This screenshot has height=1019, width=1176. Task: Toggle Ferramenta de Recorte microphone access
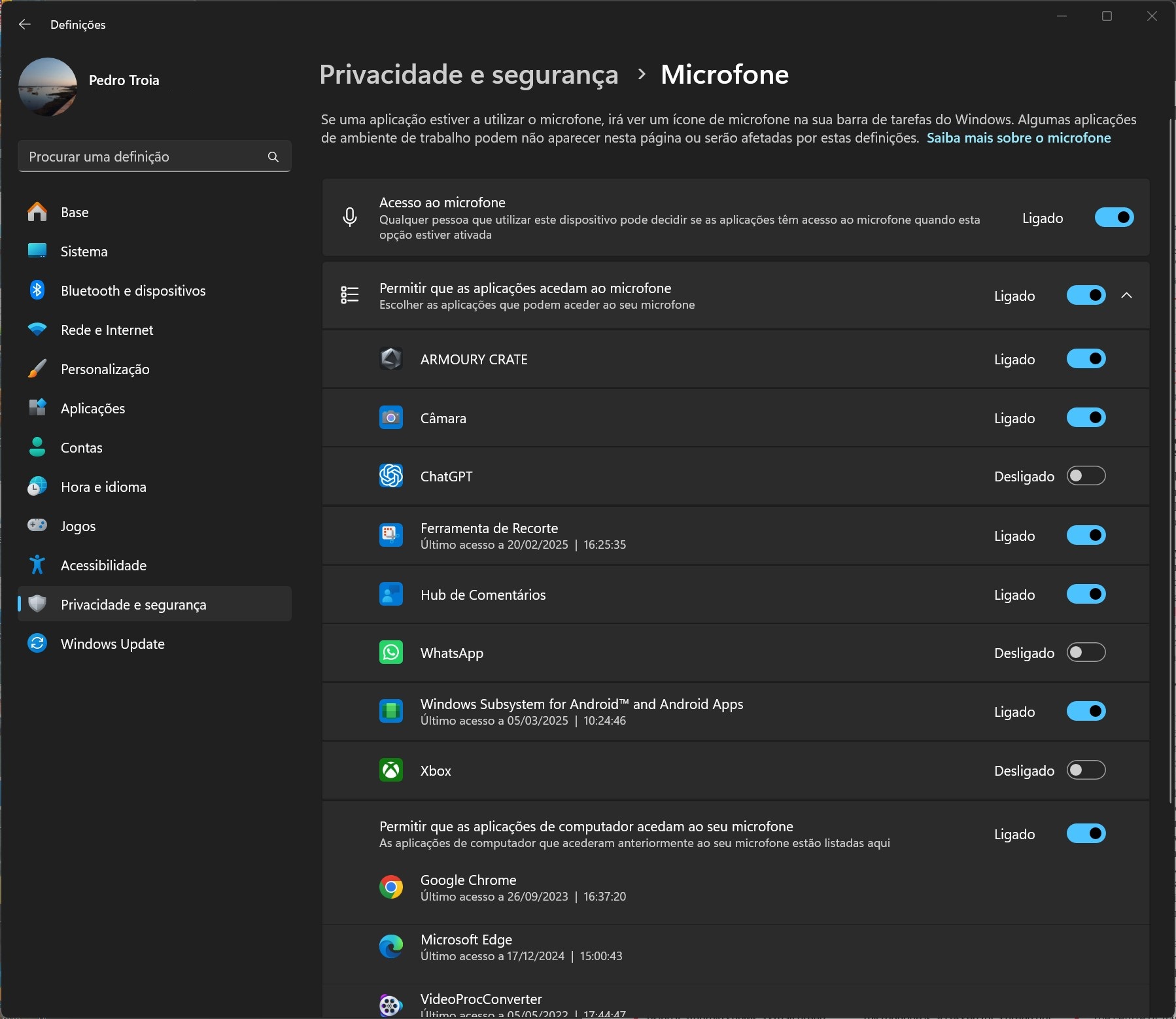[x=1086, y=535]
